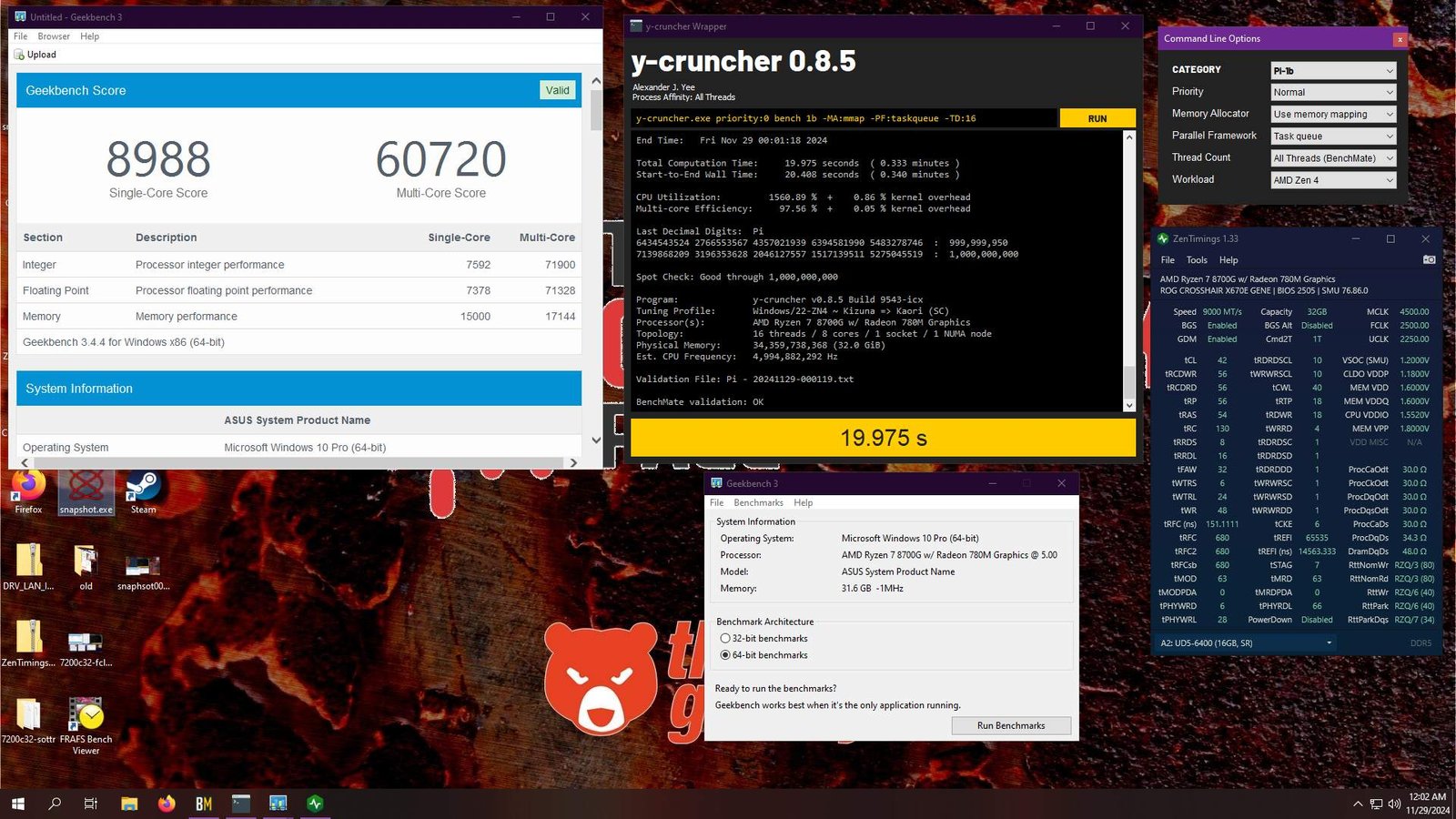The height and width of the screenshot is (819, 1456).
Task: Click the y-cruncher output vertical scrollbar
Action: [1129, 271]
